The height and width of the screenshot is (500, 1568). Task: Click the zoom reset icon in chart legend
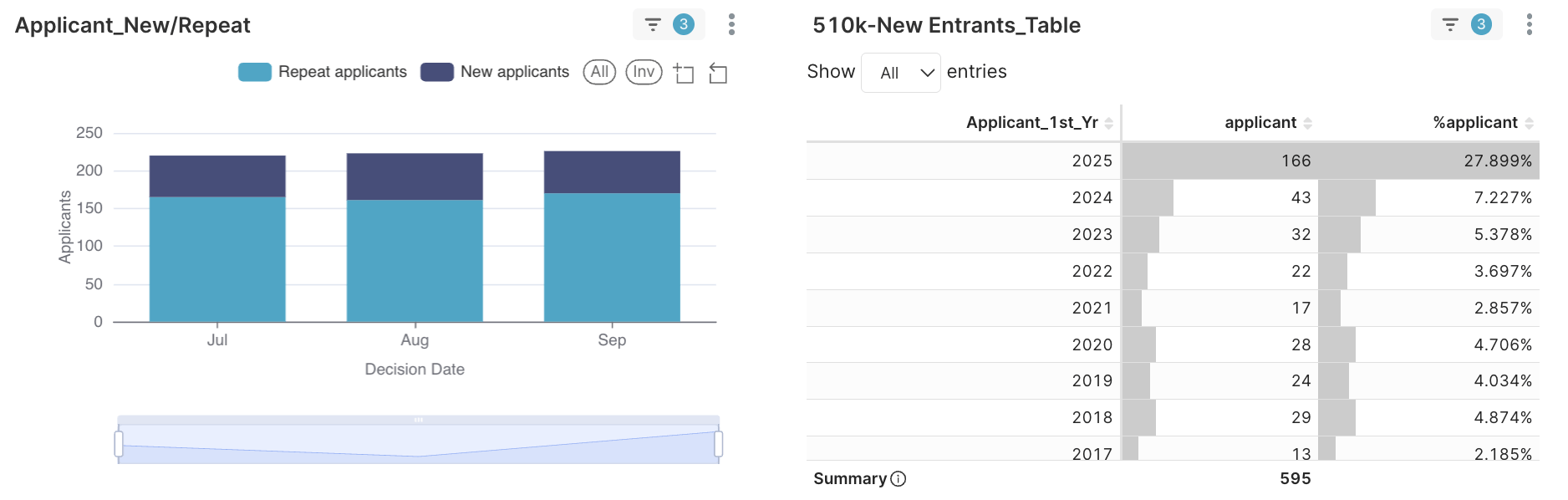click(718, 74)
